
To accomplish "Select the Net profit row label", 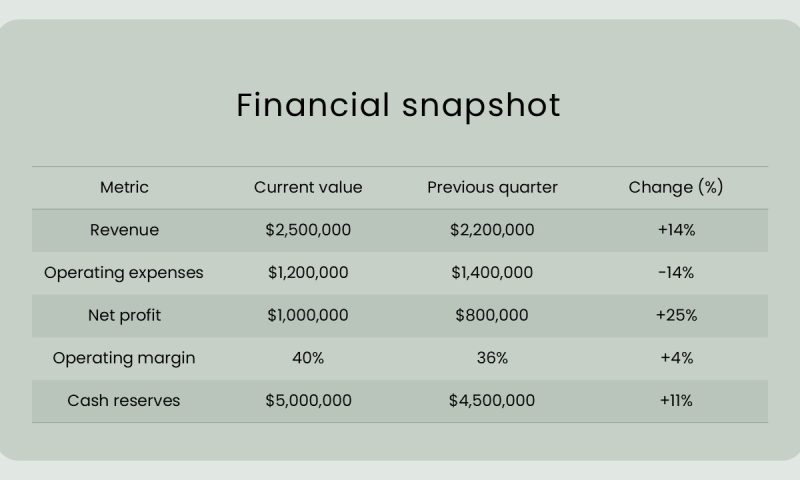I will [x=124, y=316].
